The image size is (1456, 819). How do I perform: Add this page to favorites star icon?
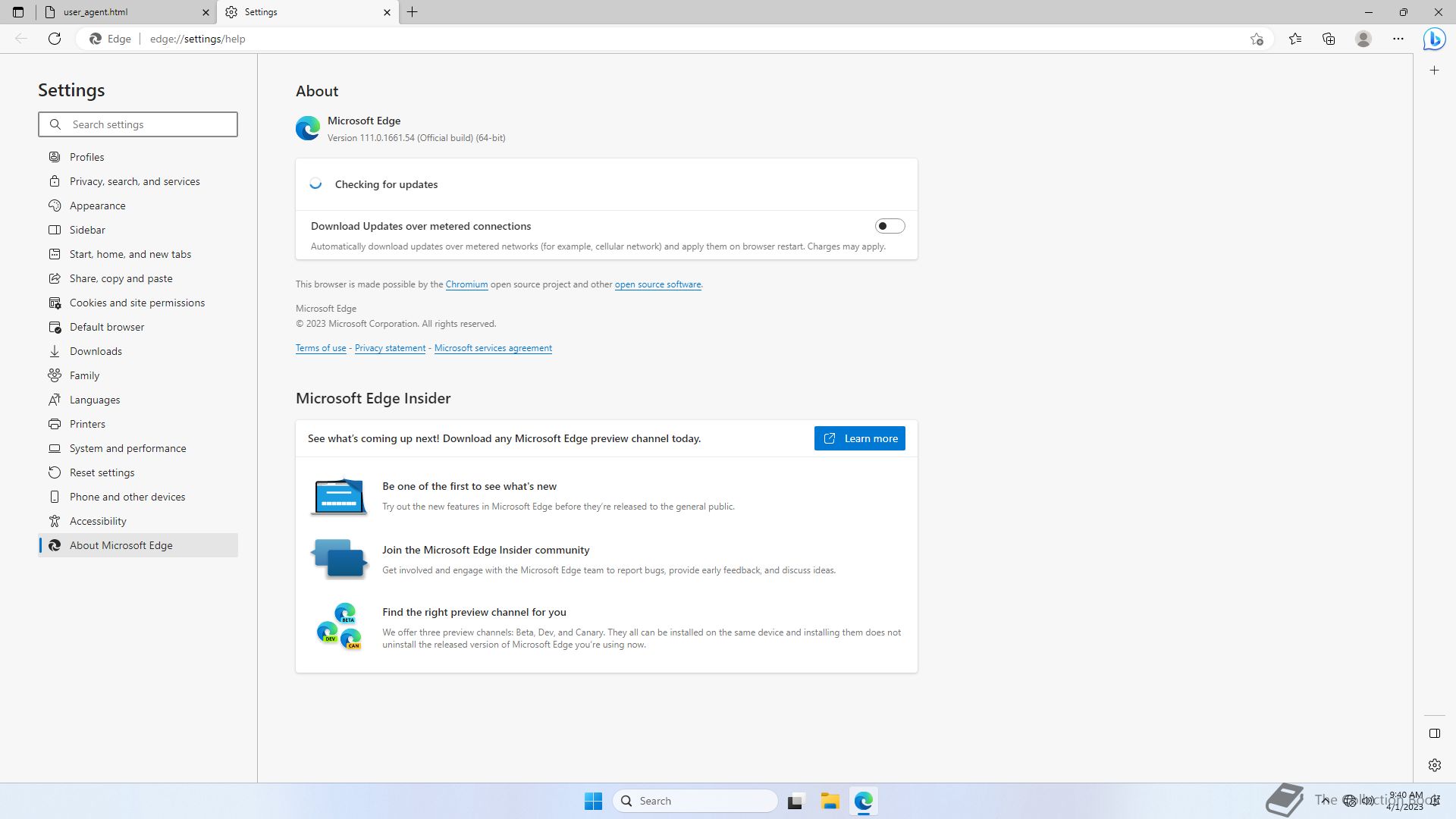[x=1257, y=39]
